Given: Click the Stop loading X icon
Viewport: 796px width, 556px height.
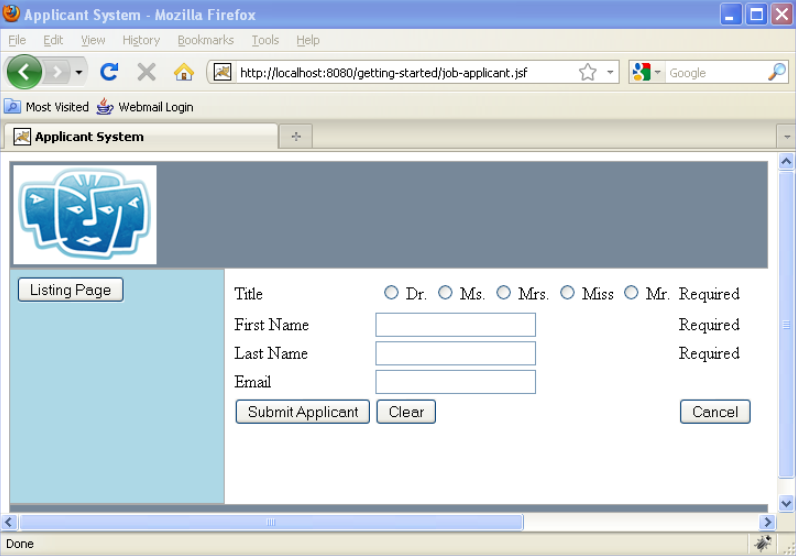Looking at the screenshot, I should pyautogui.click(x=146, y=72).
